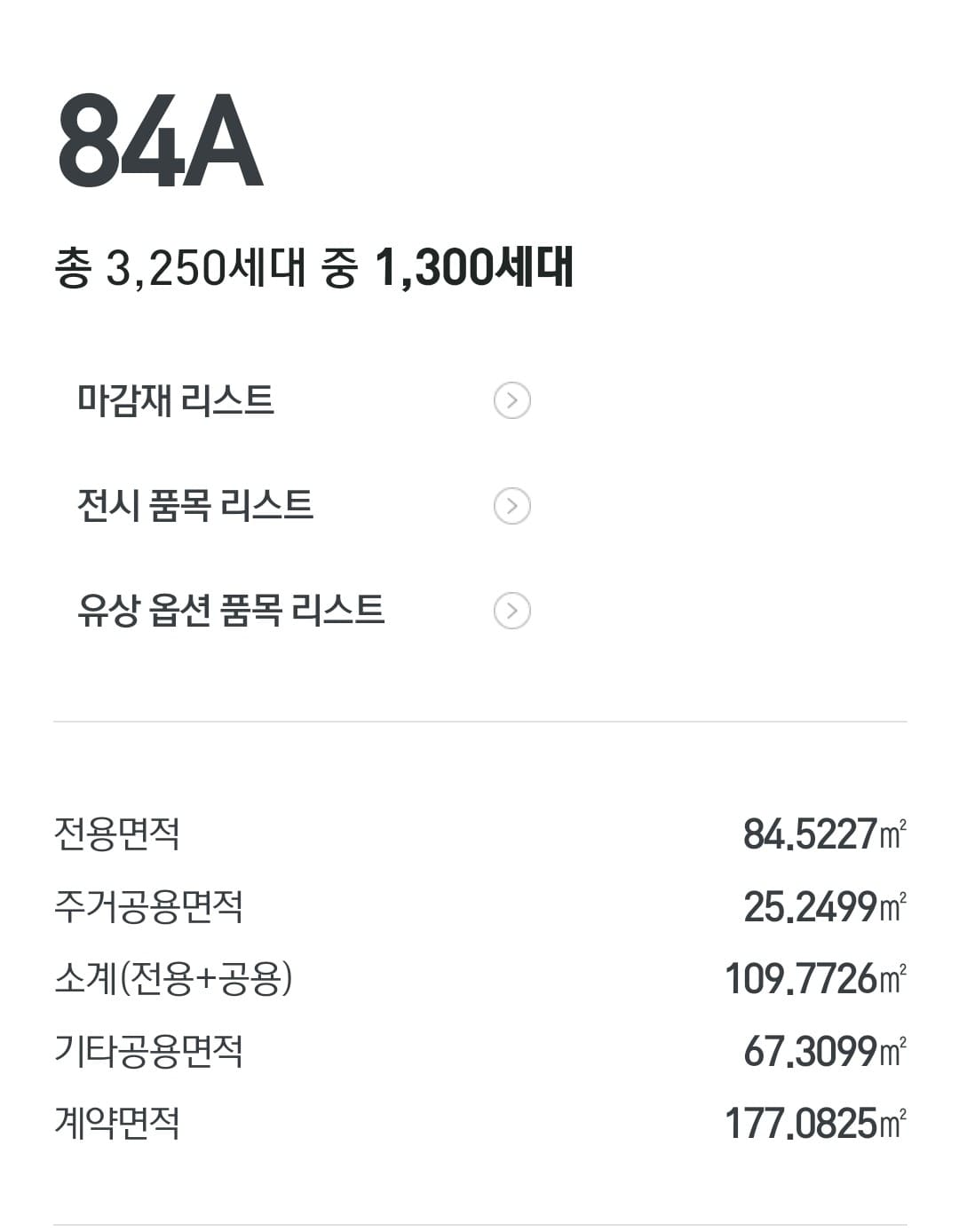
Task: Click the bold 1,300세대 text
Action: coord(474,267)
